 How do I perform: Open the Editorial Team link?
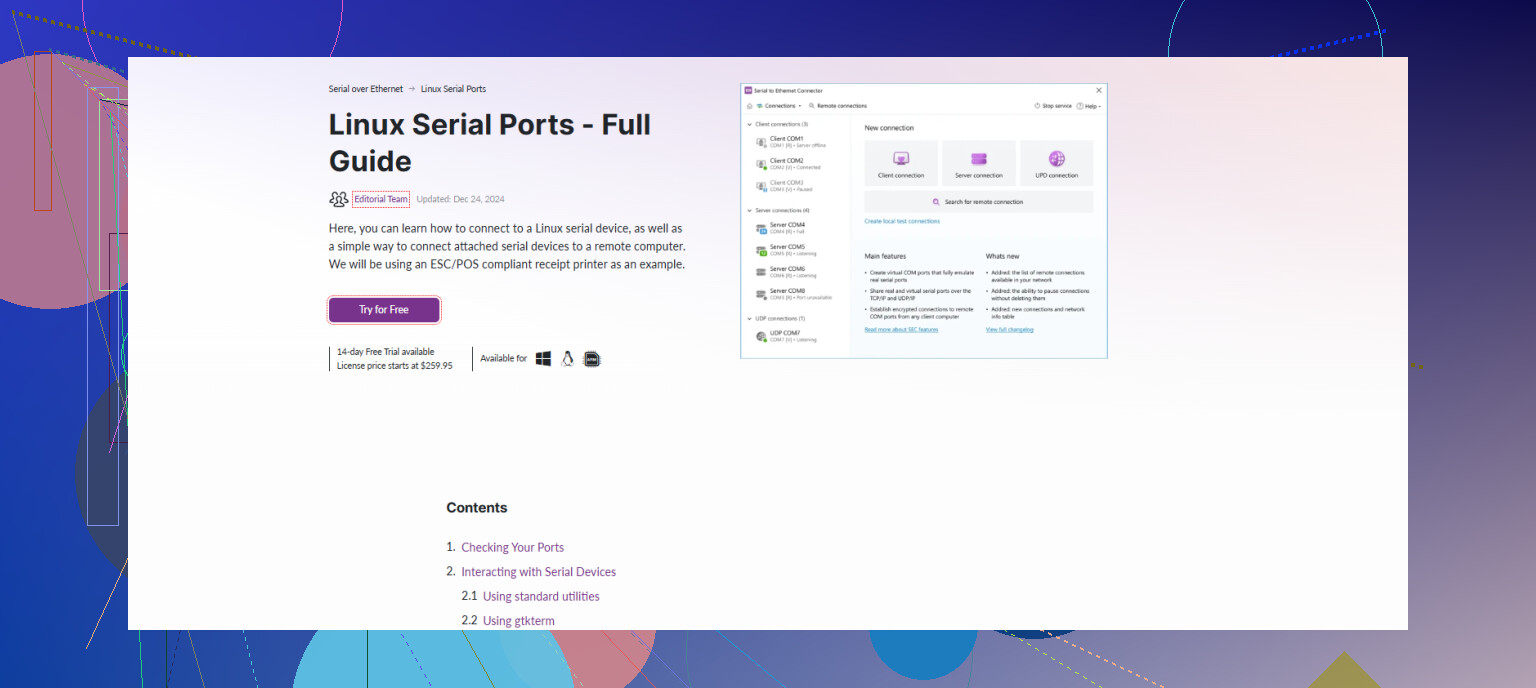(x=381, y=199)
